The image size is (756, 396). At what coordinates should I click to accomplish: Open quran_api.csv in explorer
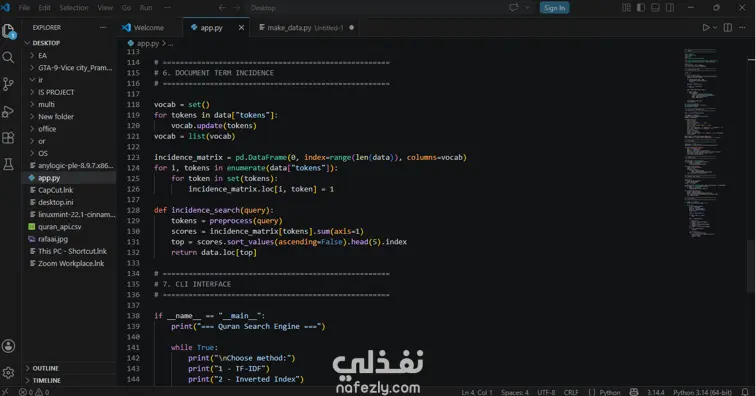click(59, 227)
